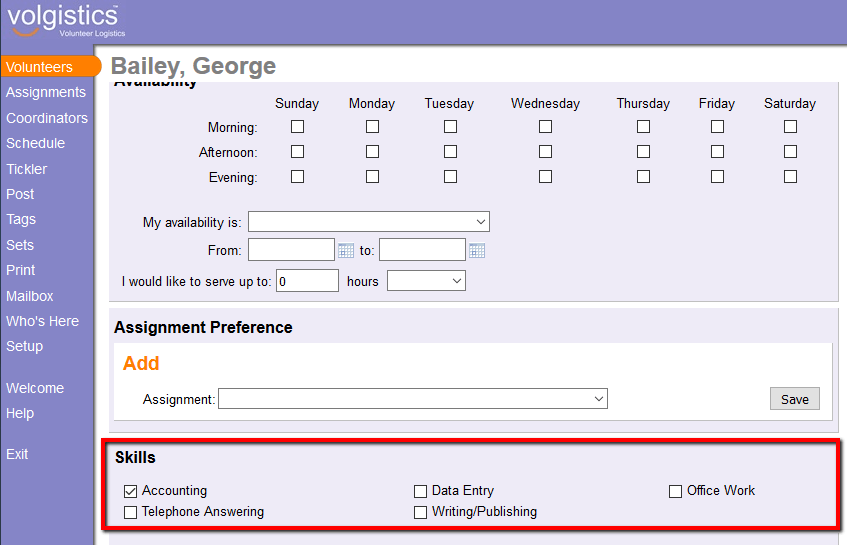Viewport: 847px width, 545px height.
Task: Expand the 'My availability is' dropdown
Action: (x=368, y=222)
